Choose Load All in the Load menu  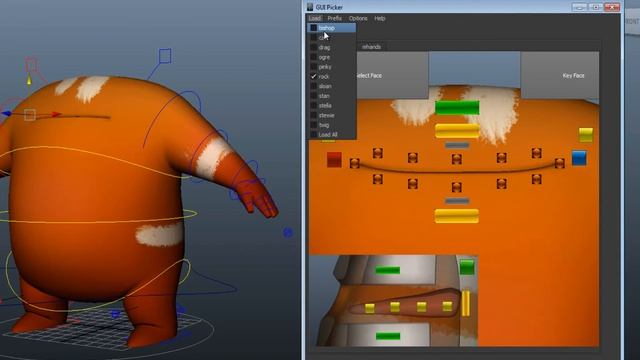pos(331,135)
